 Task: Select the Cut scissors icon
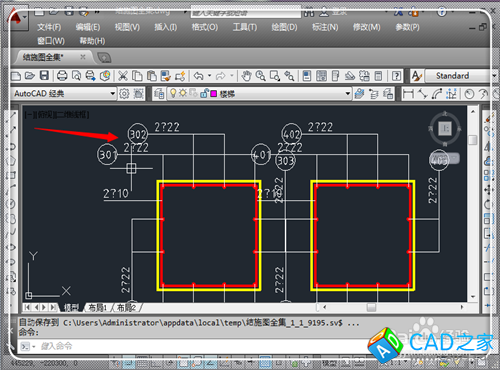[x=123, y=76]
